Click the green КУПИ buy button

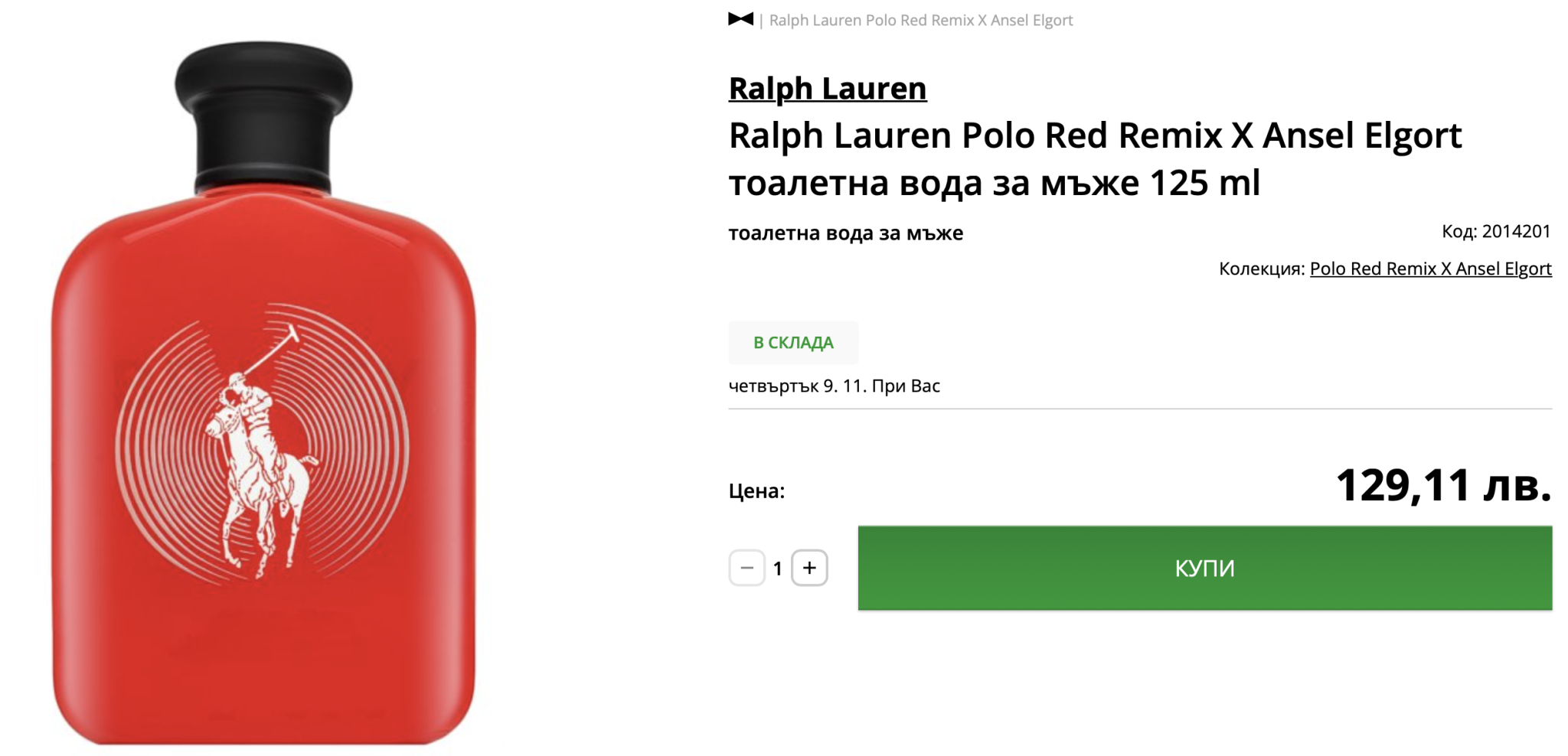pos(1205,568)
